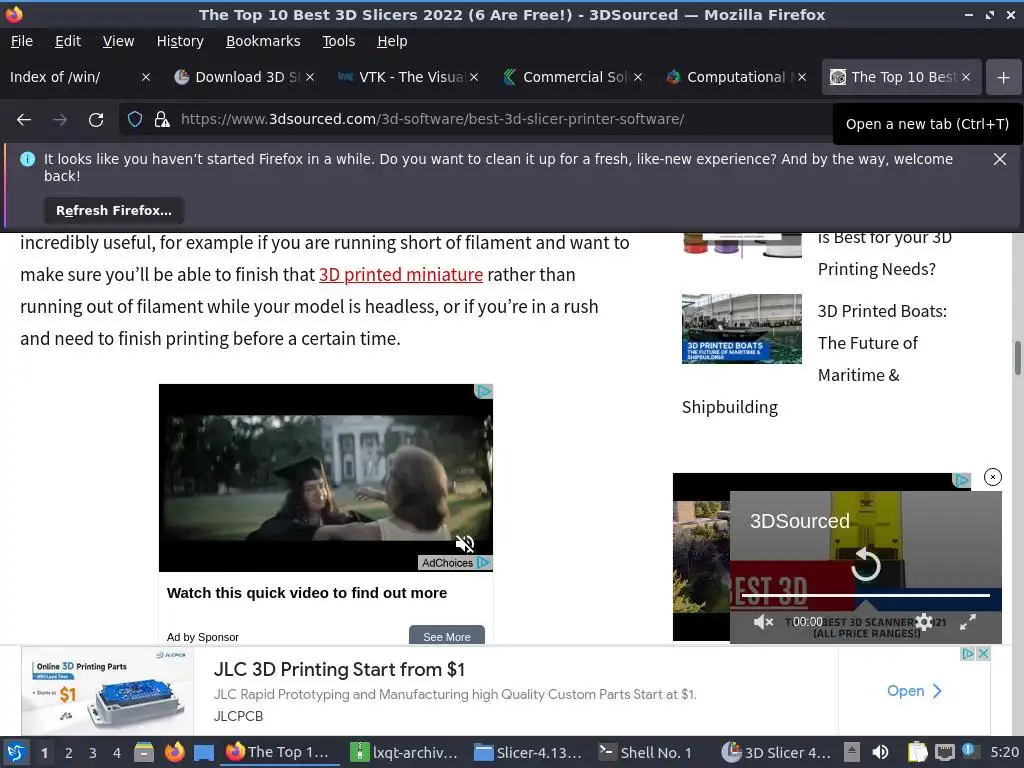Click the 3dsourced.com address bar
Image resolution: width=1024 pixels, height=768 pixels.
tap(432, 120)
